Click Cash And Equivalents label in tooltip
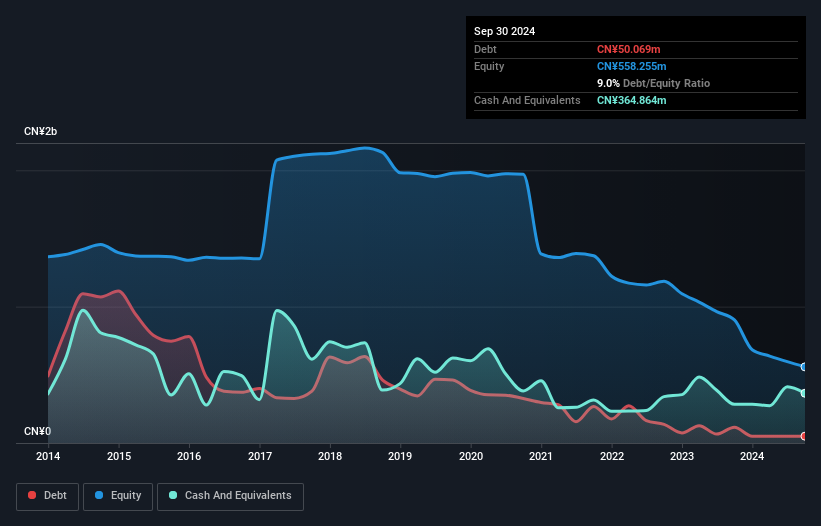The width and height of the screenshot is (821, 526). (x=527, y=100)
